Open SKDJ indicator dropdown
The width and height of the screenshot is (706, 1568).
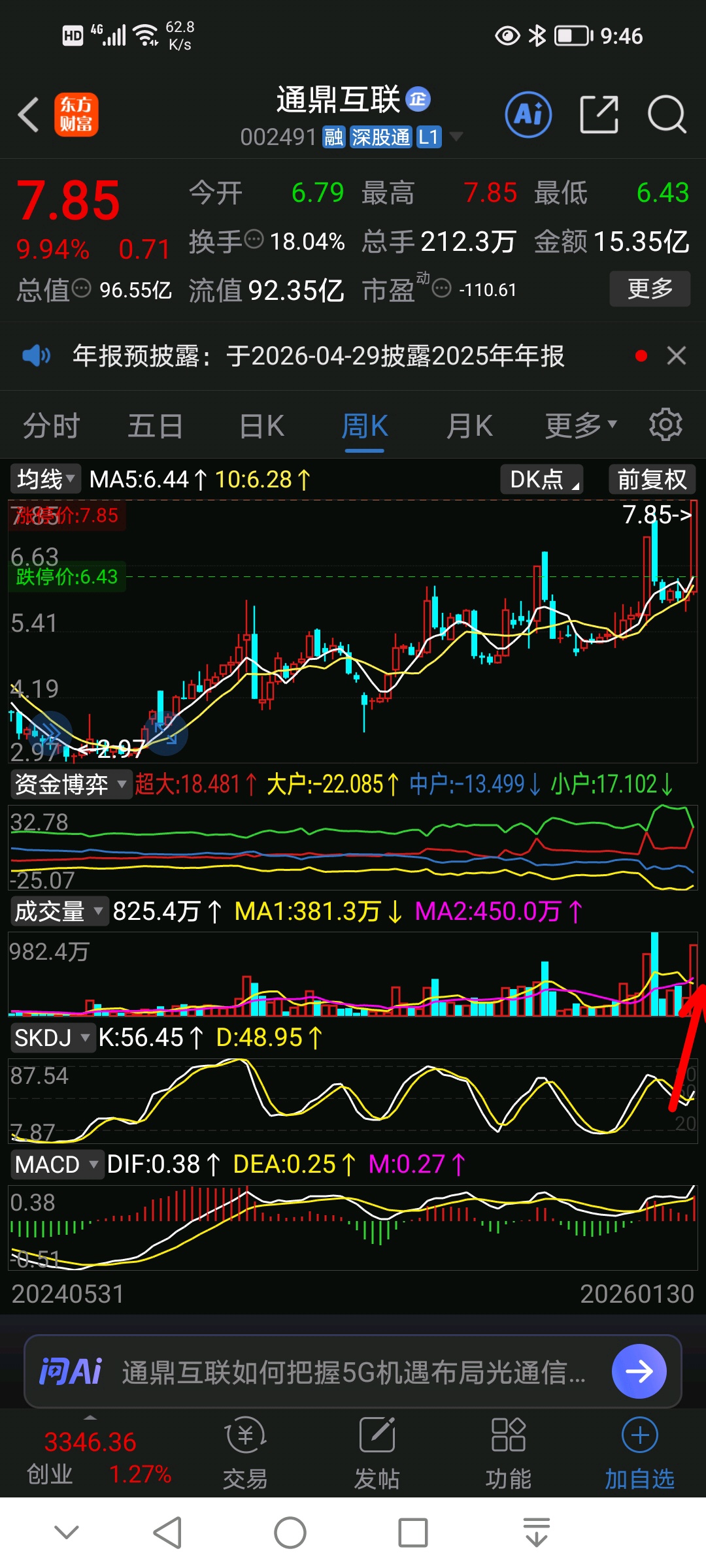[x=52, y=1037]
